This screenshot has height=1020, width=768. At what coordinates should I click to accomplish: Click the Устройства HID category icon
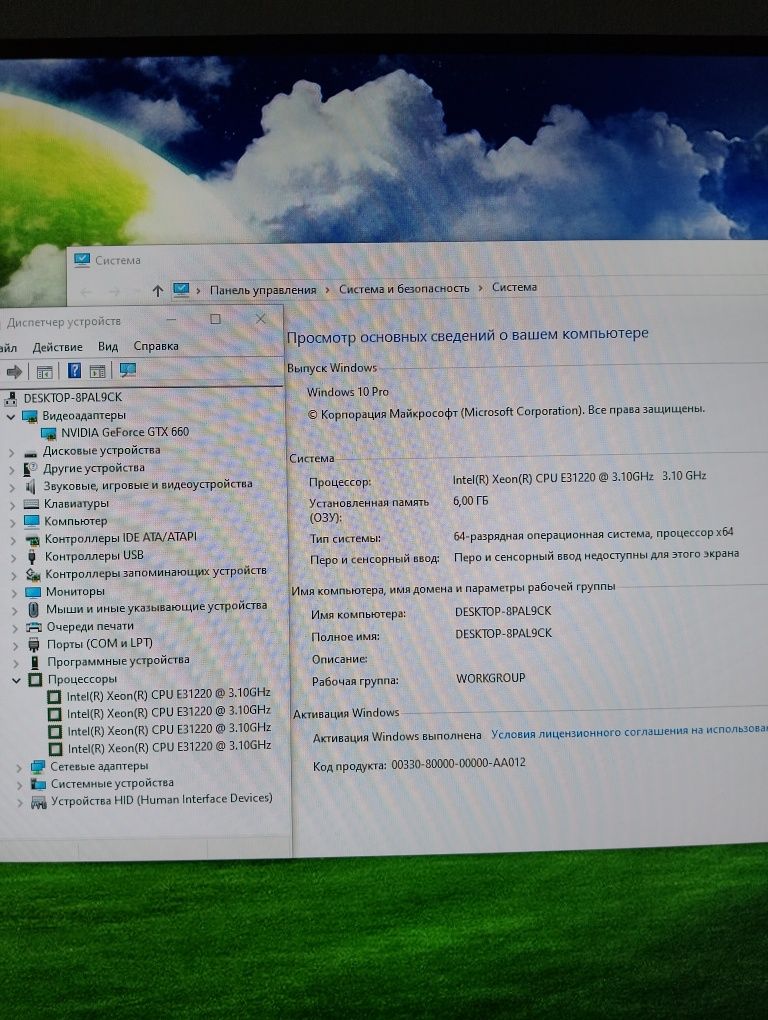click(x=39, y=801)
